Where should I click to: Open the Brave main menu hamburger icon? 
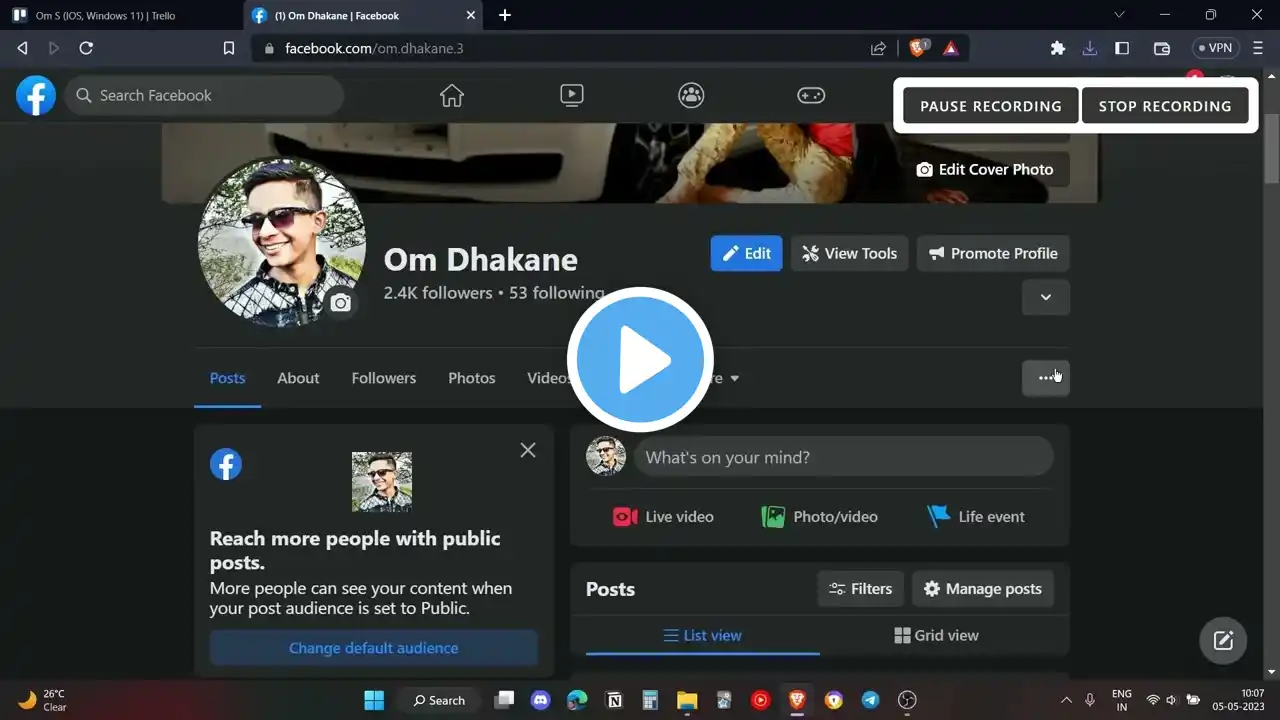[1258, 48]
